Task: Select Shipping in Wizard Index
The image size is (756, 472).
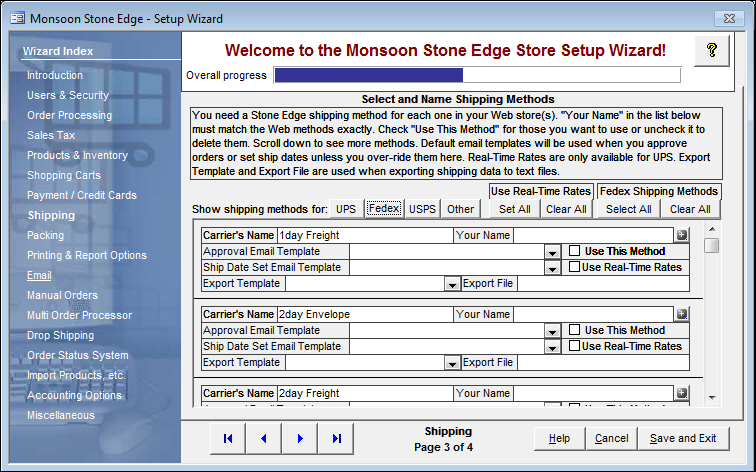Action: pos(51,215)
